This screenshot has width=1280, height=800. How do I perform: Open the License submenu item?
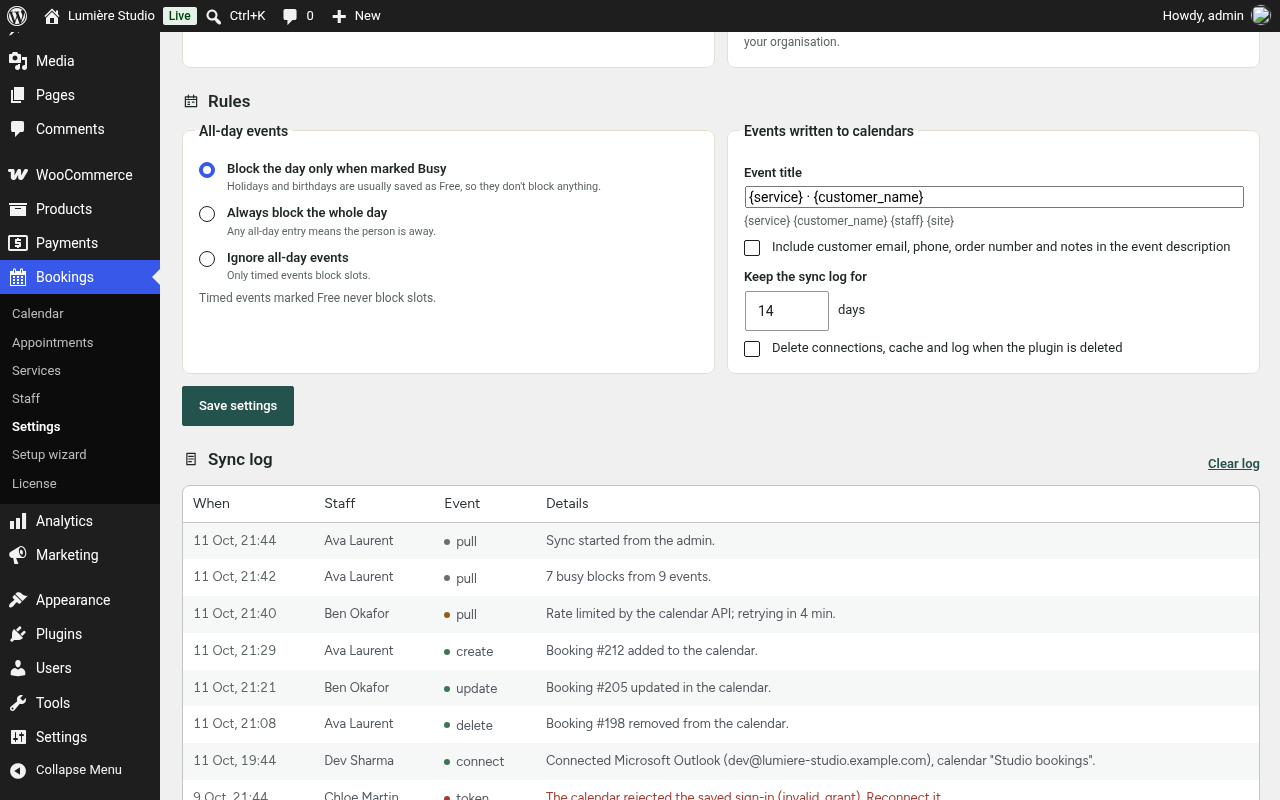click(x=34, y=484)
